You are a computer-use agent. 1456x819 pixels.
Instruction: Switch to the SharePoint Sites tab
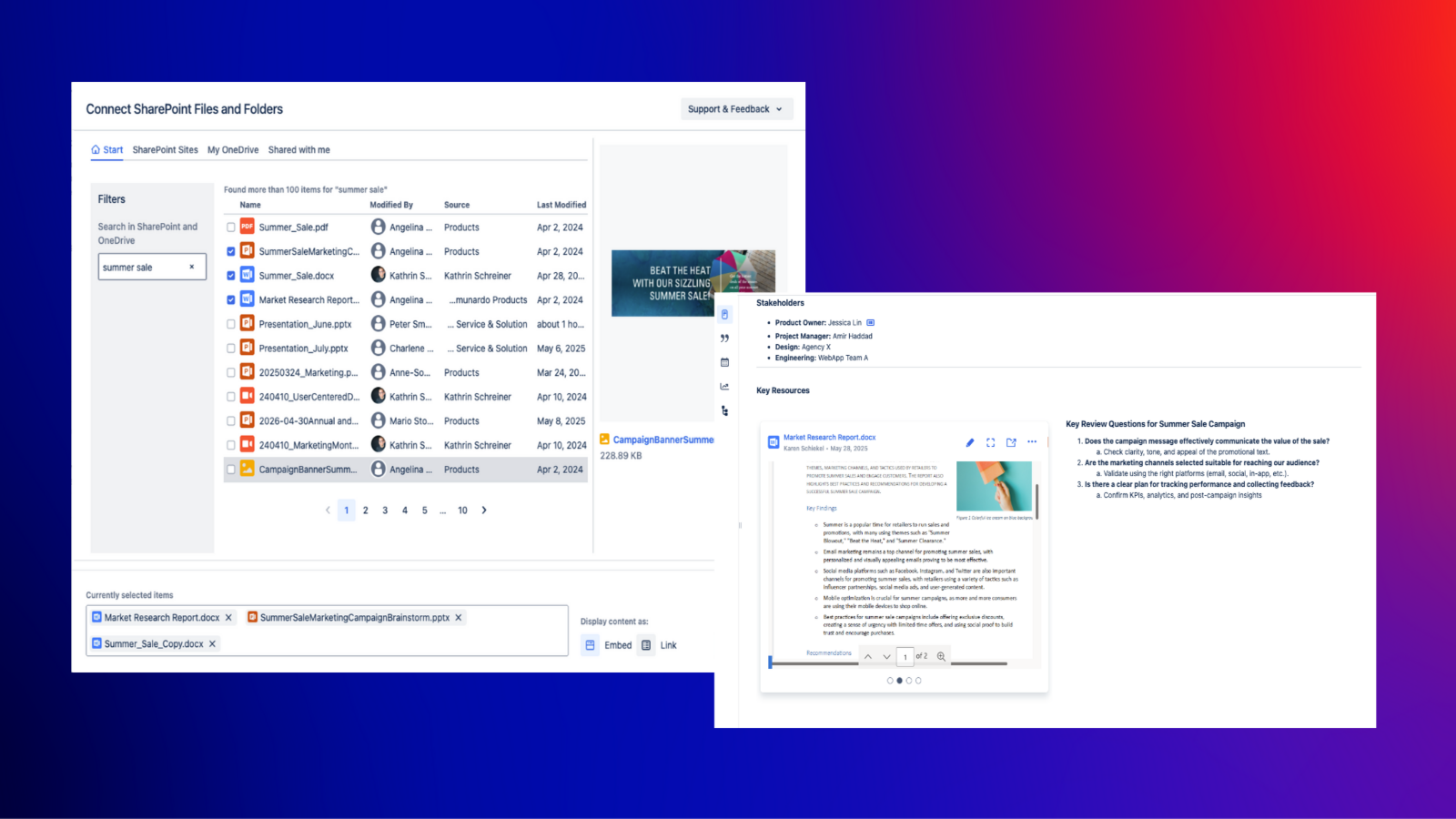tap(165, 150)
